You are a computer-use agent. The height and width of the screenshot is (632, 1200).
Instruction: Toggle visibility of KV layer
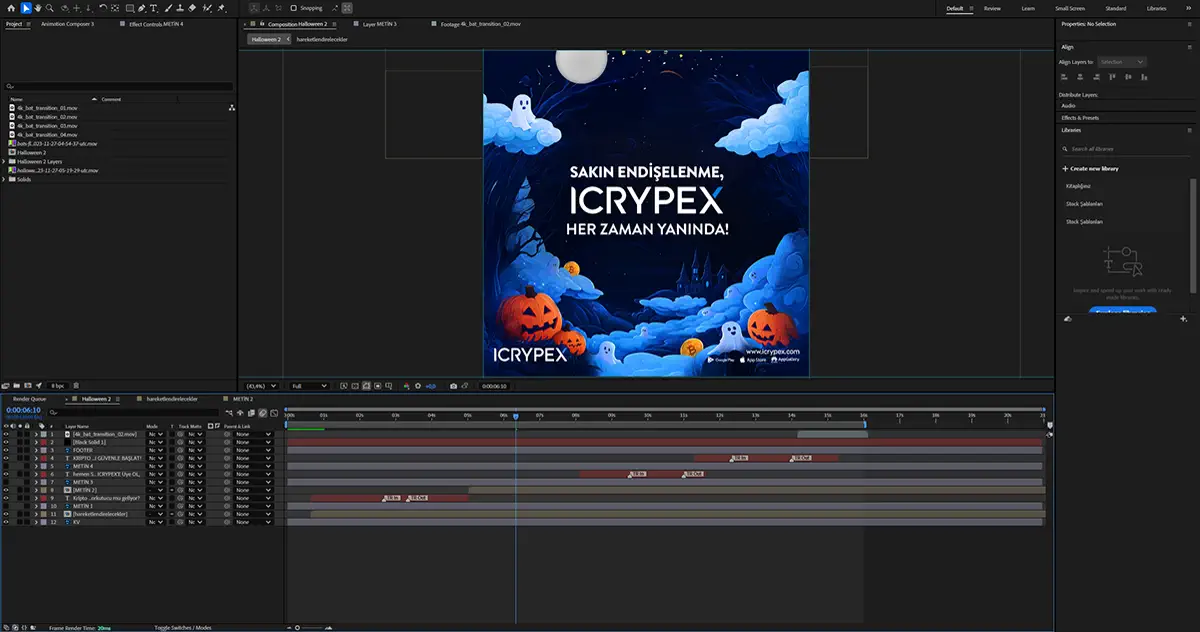click(x=6, y=522)
